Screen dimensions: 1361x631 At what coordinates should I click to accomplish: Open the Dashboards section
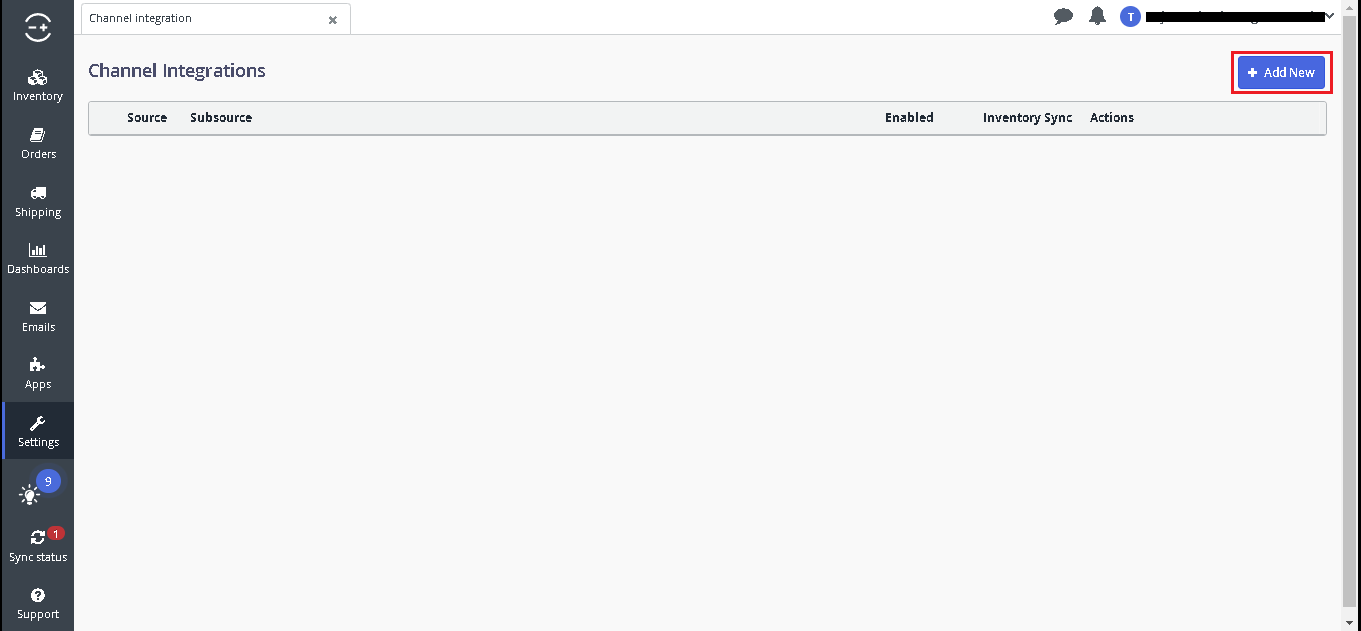pyautogui.click(x=38, y=259)
